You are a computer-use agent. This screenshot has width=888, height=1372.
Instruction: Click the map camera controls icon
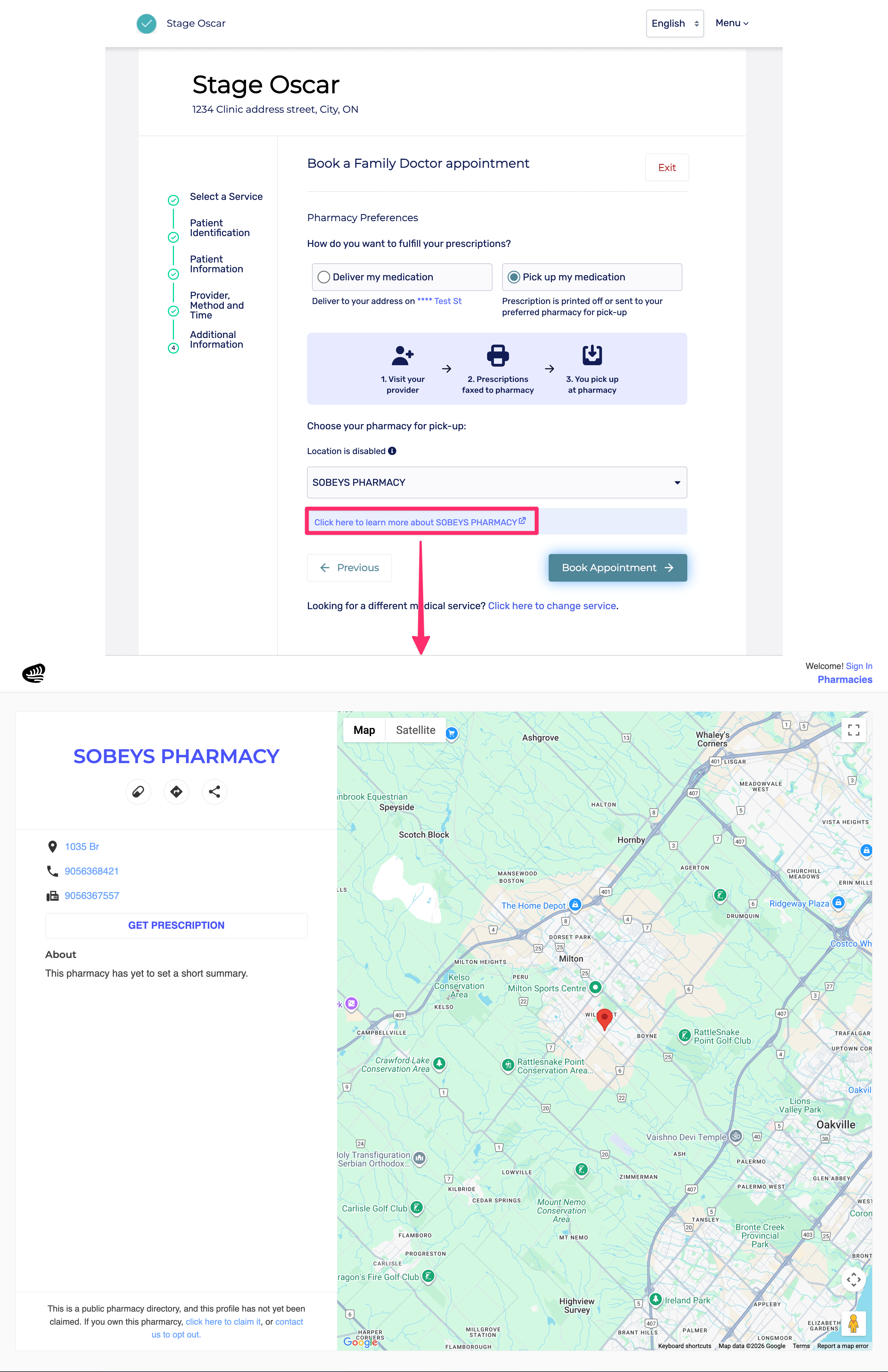click(853, 1279)
